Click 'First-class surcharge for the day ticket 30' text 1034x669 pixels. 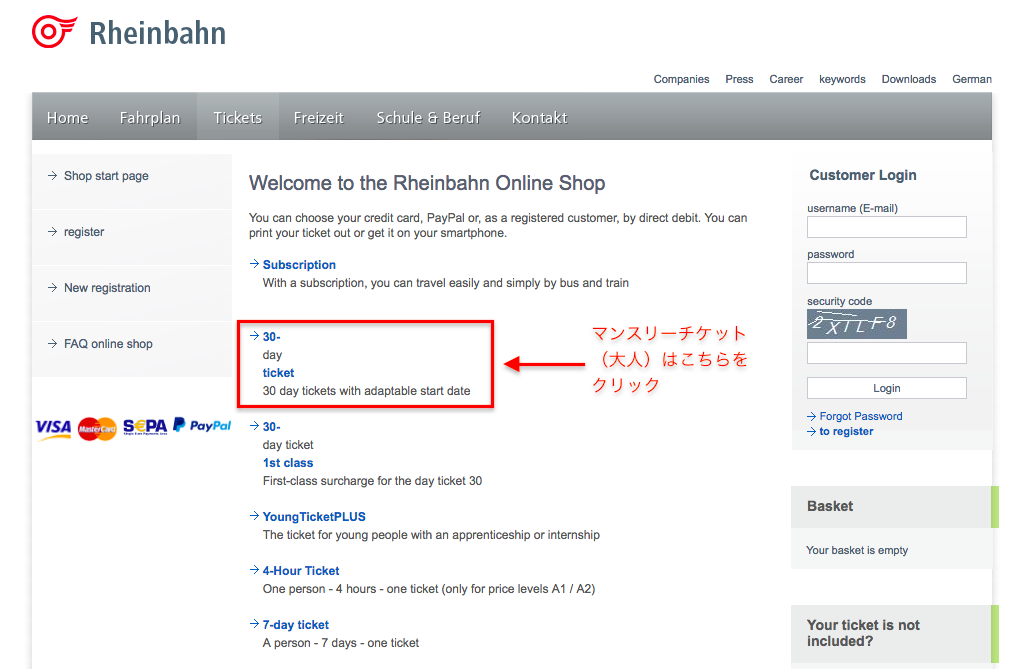click(372, 481)
